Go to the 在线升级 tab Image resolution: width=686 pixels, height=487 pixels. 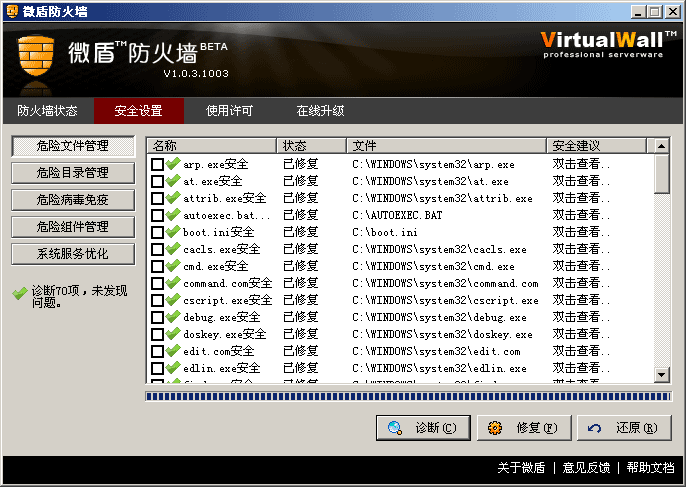point(320,111)
